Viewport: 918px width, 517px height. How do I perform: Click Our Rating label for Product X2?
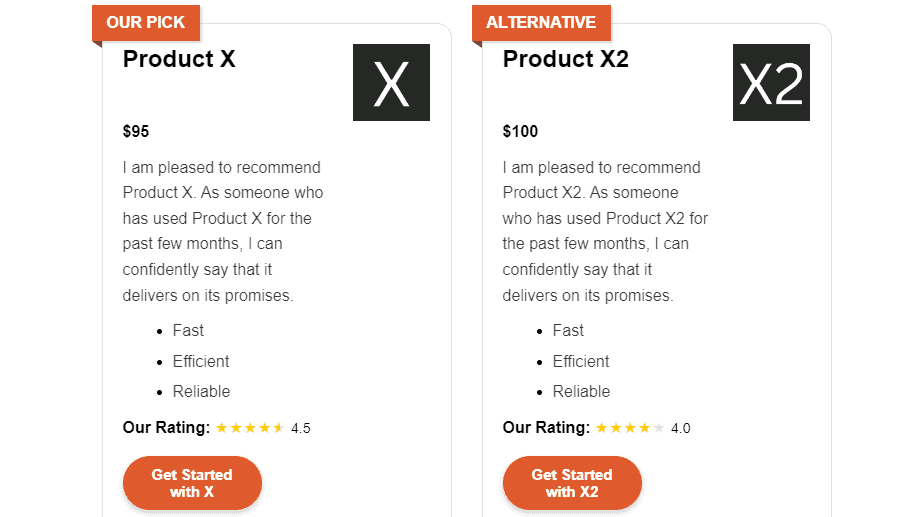(x=546, y=428)
